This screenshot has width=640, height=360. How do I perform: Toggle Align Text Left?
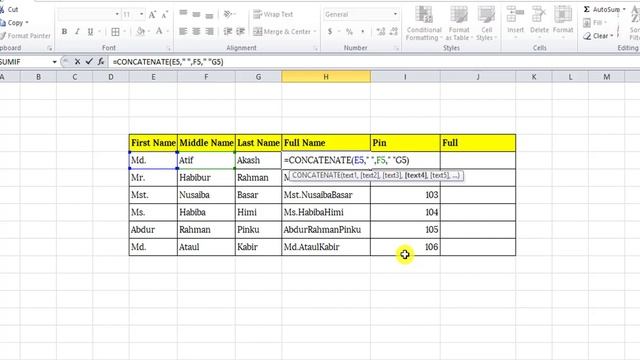(183, 31)
